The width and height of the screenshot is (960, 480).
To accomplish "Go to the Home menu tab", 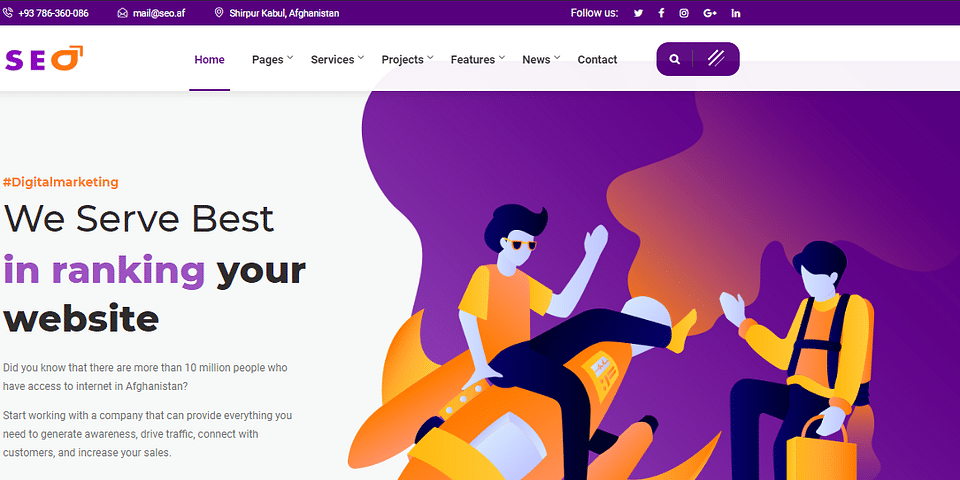I will (x=209, y=59).
